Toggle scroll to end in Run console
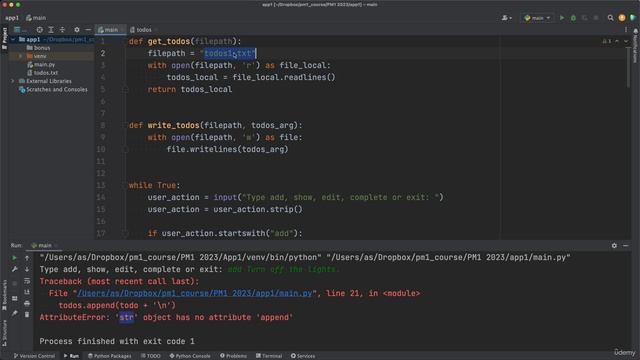The image size is (640, 360). pos(27,292)
